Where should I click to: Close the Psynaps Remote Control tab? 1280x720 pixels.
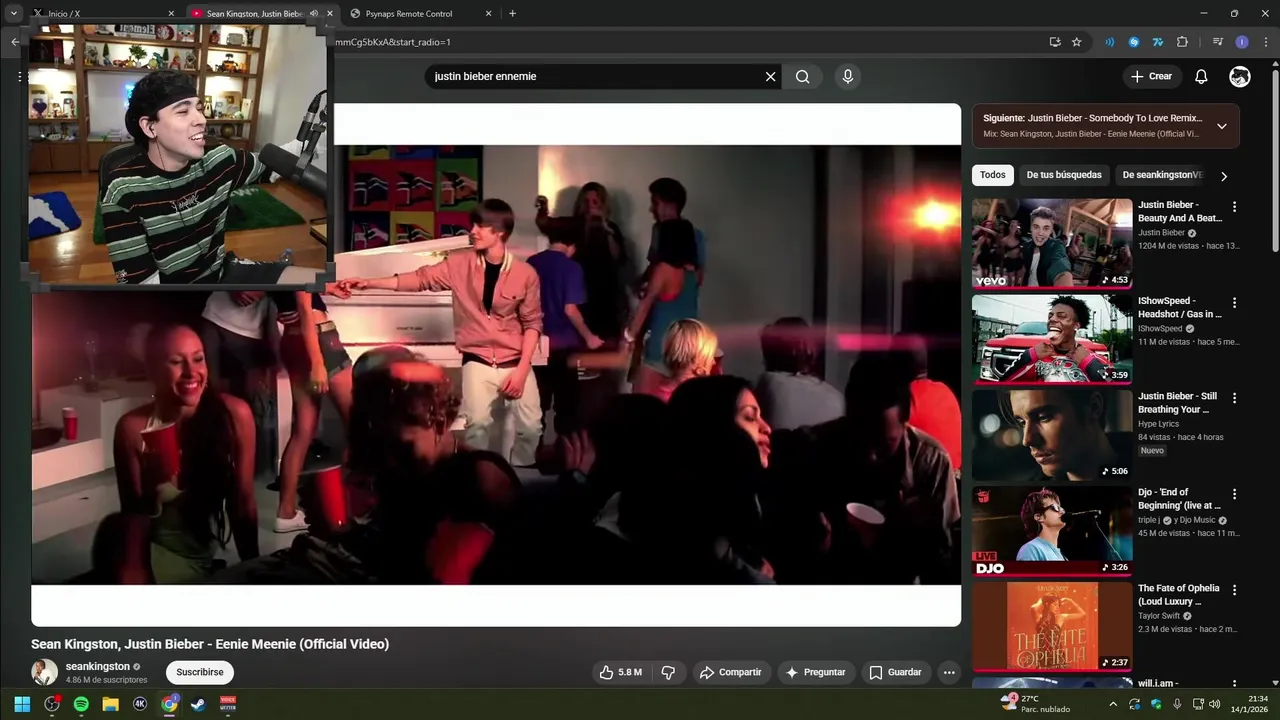point(488,13)
